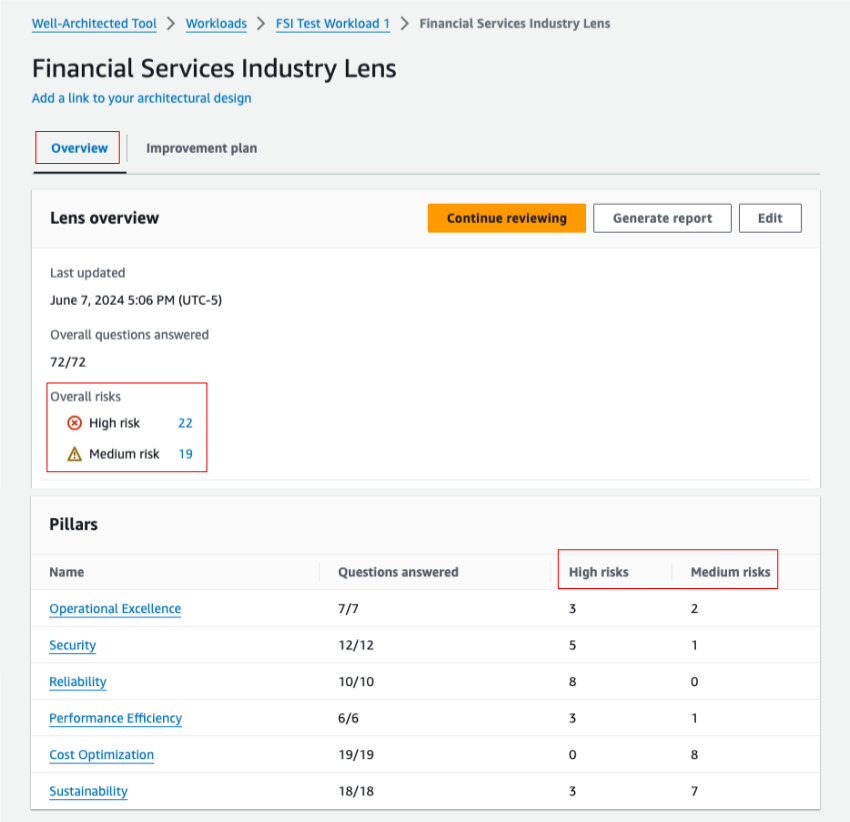
Task: Open the Reliability pillar
Action: pos(78,682)
